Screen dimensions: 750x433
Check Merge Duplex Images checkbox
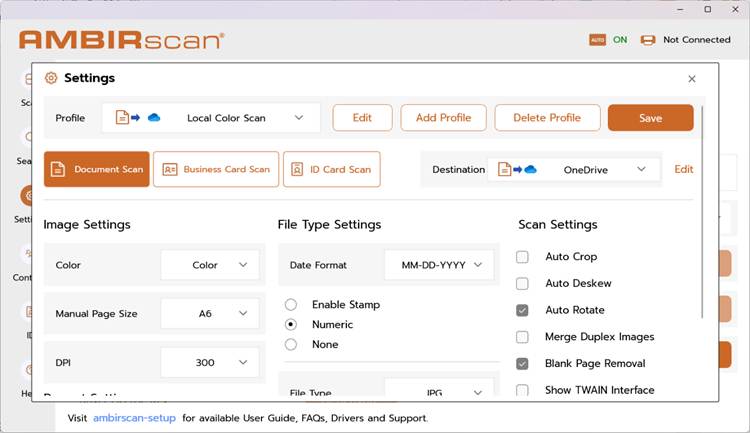pyautogui.click(x=522, y=337)
